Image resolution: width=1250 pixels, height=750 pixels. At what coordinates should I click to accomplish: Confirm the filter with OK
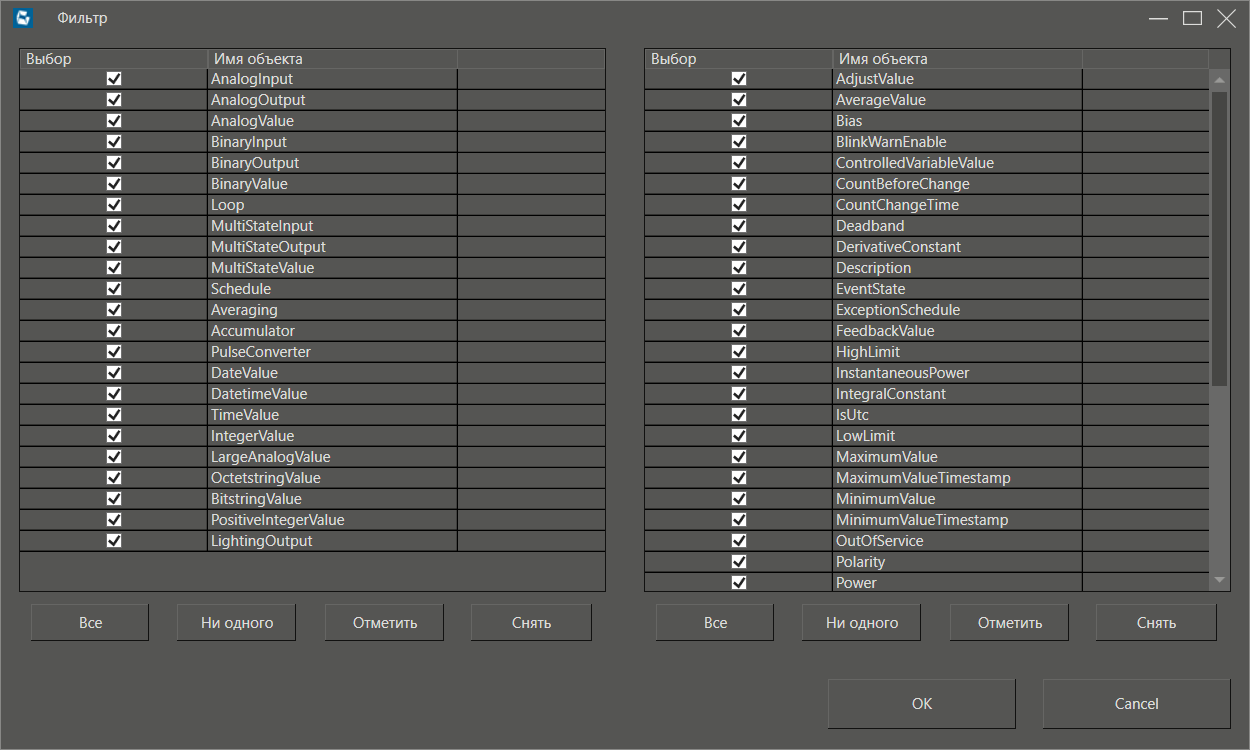coord(921,704)
